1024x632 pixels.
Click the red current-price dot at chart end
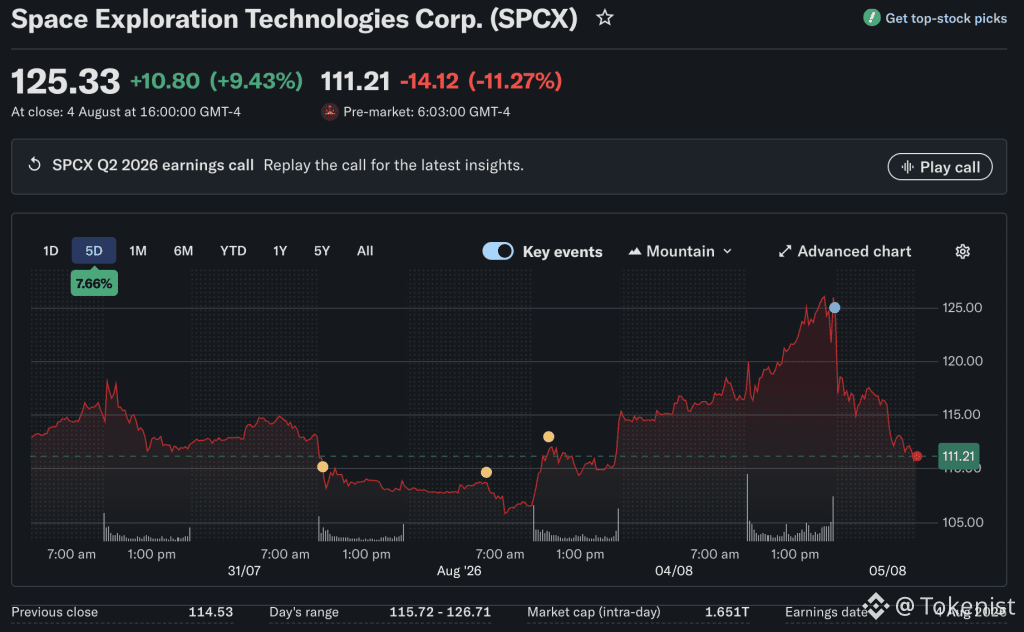point(917,456)
